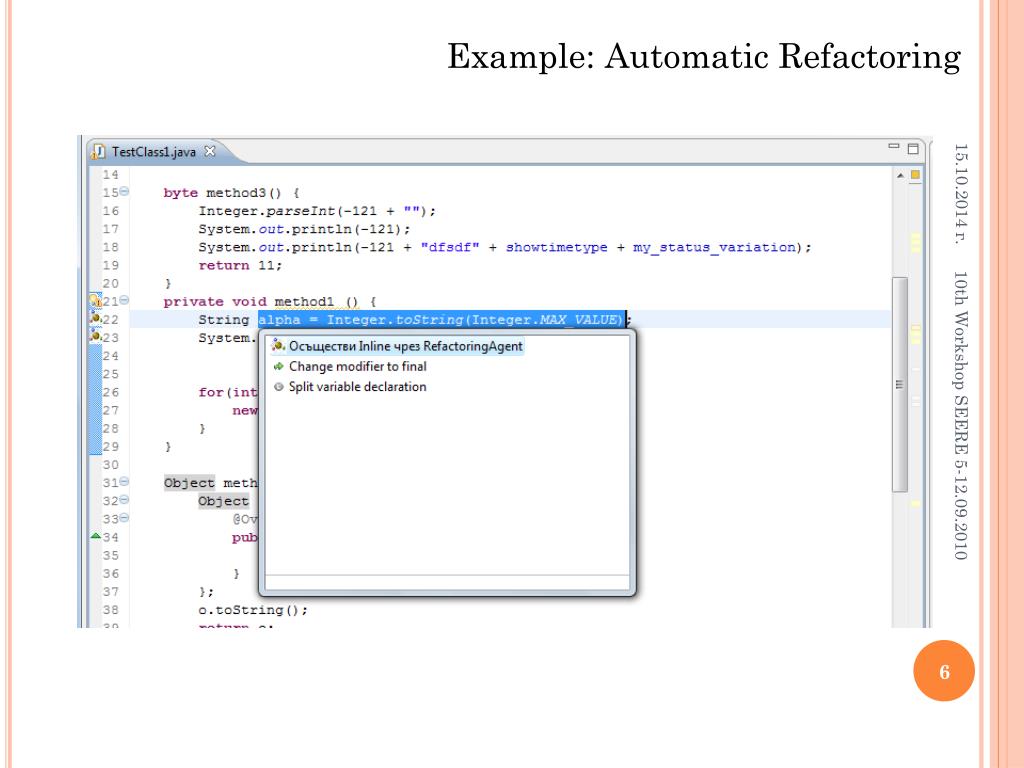
Task: Click the editor scrollbar up arrow
Action: [x=900, y=175]
